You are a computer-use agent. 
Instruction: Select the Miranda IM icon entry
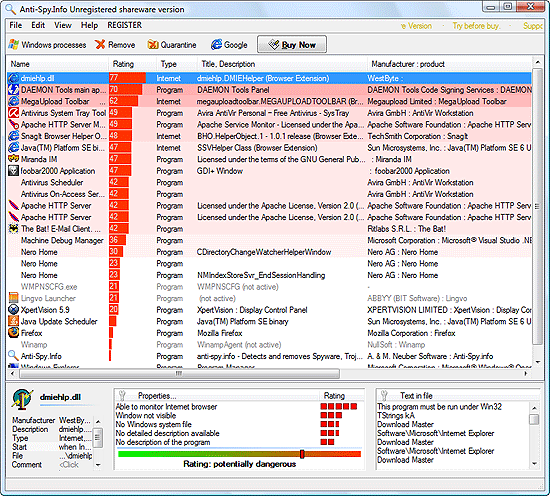coord(13,159)
